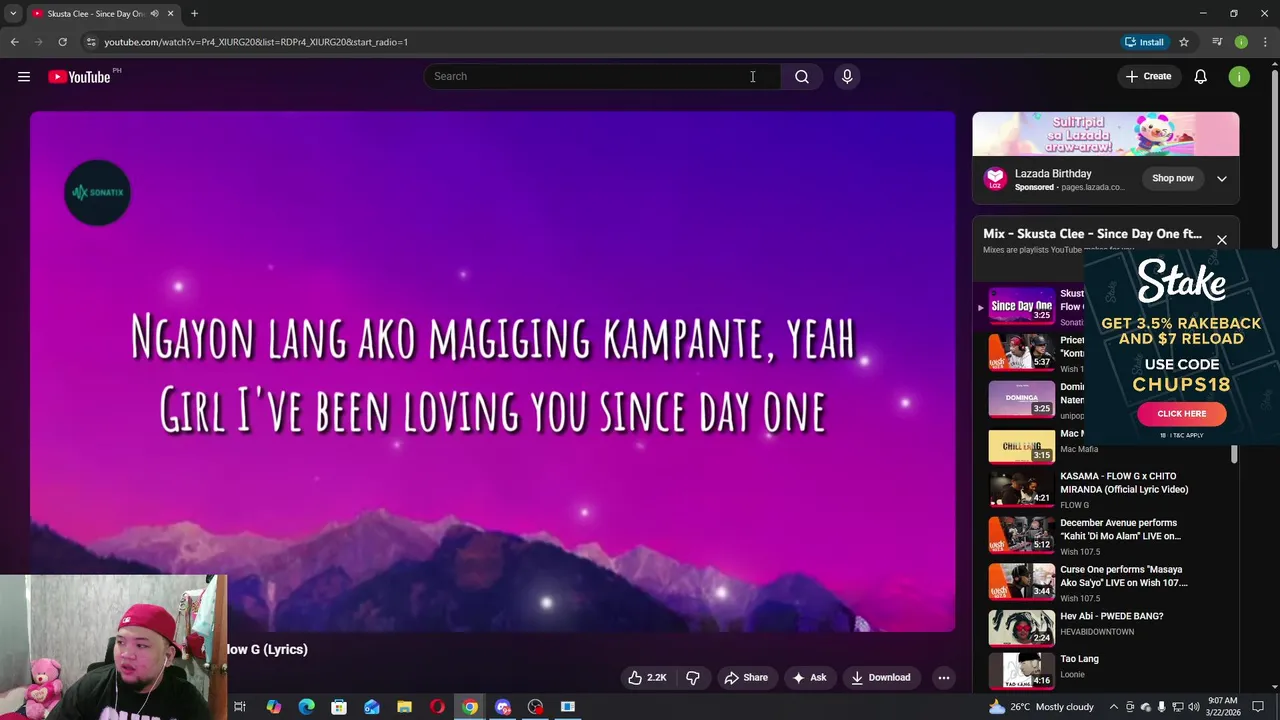
Task: Expand Lazada Birthday ad options chevron
Action: coord(1221,178)
